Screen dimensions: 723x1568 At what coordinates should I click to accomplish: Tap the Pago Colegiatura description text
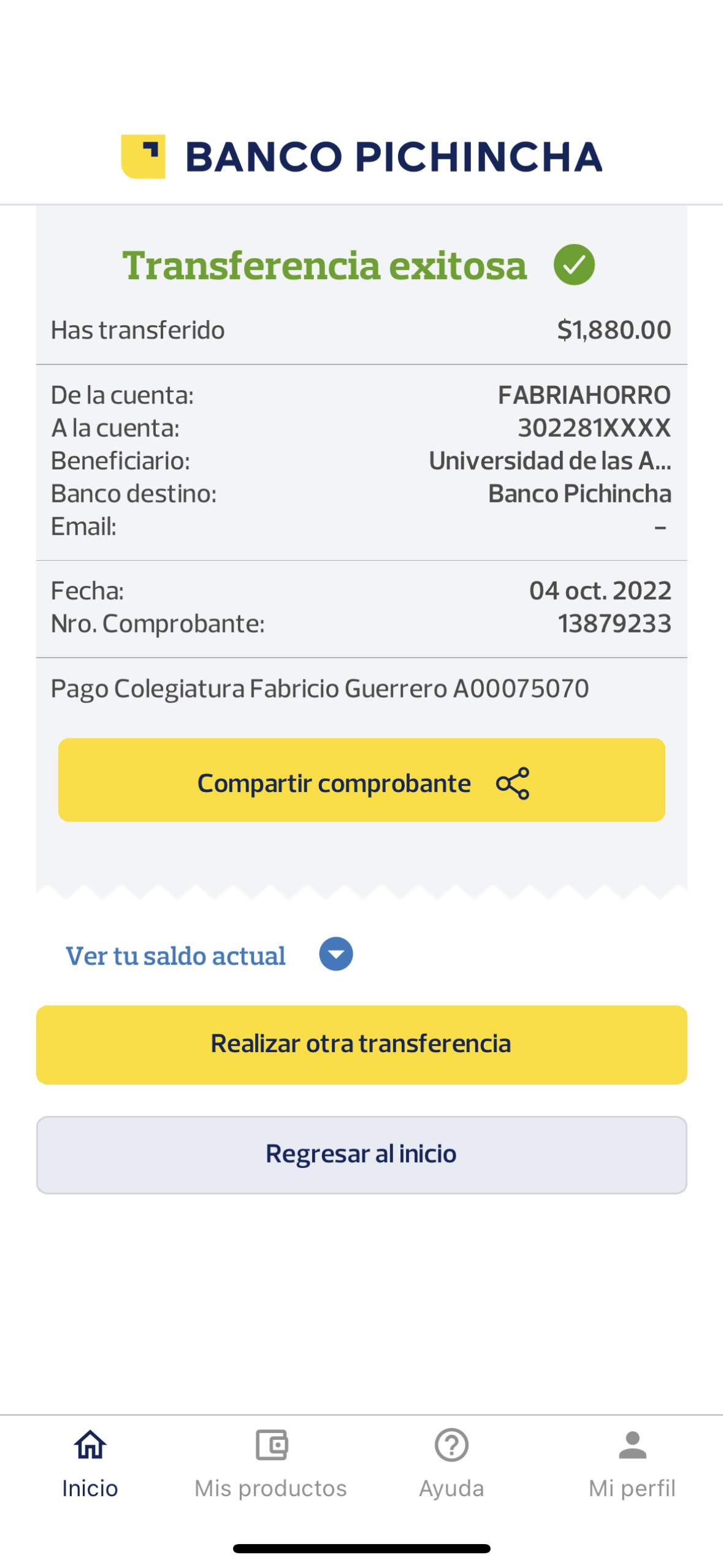click(319, 688)
